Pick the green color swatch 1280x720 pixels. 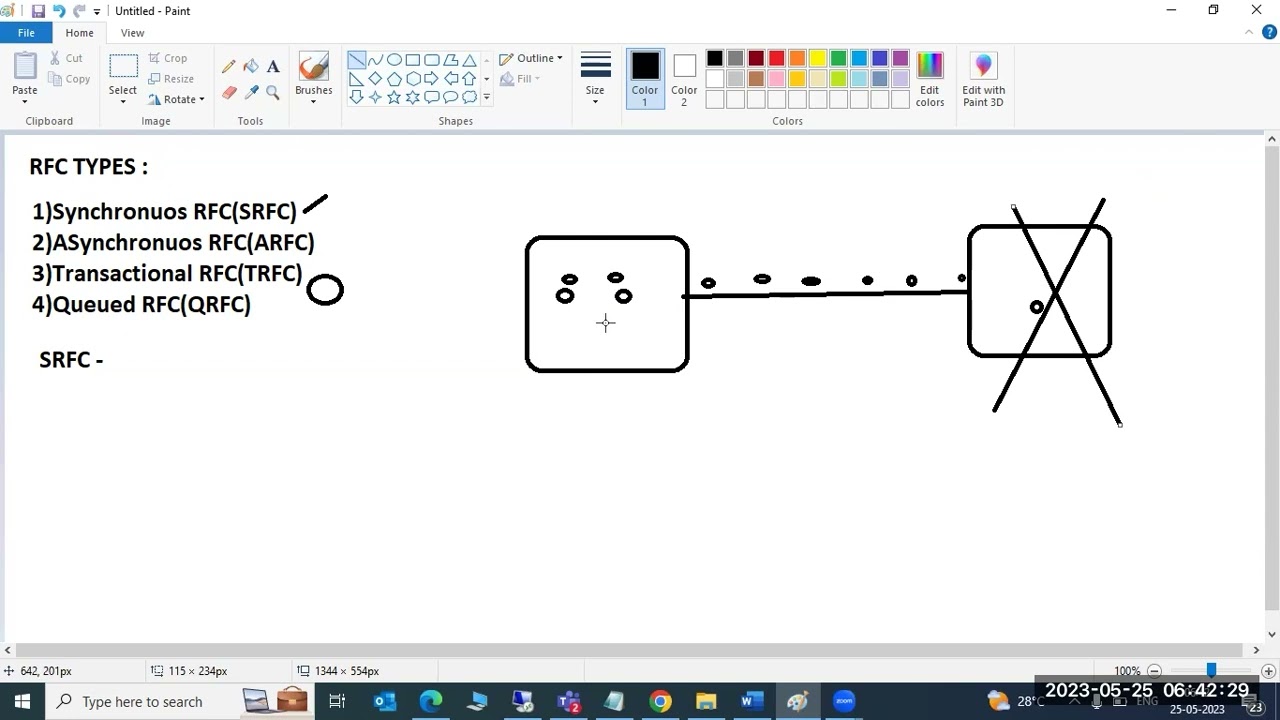point(838,59)
